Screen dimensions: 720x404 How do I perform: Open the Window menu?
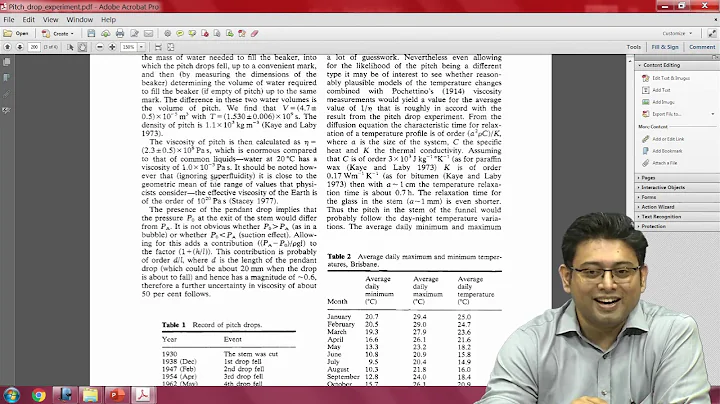(x=79, y=20)
